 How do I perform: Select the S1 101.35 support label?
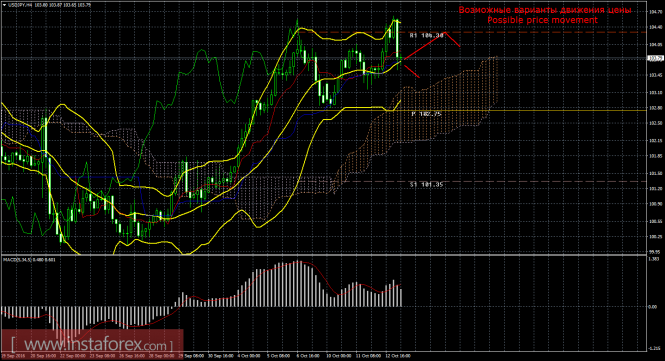tap(427, 185)
